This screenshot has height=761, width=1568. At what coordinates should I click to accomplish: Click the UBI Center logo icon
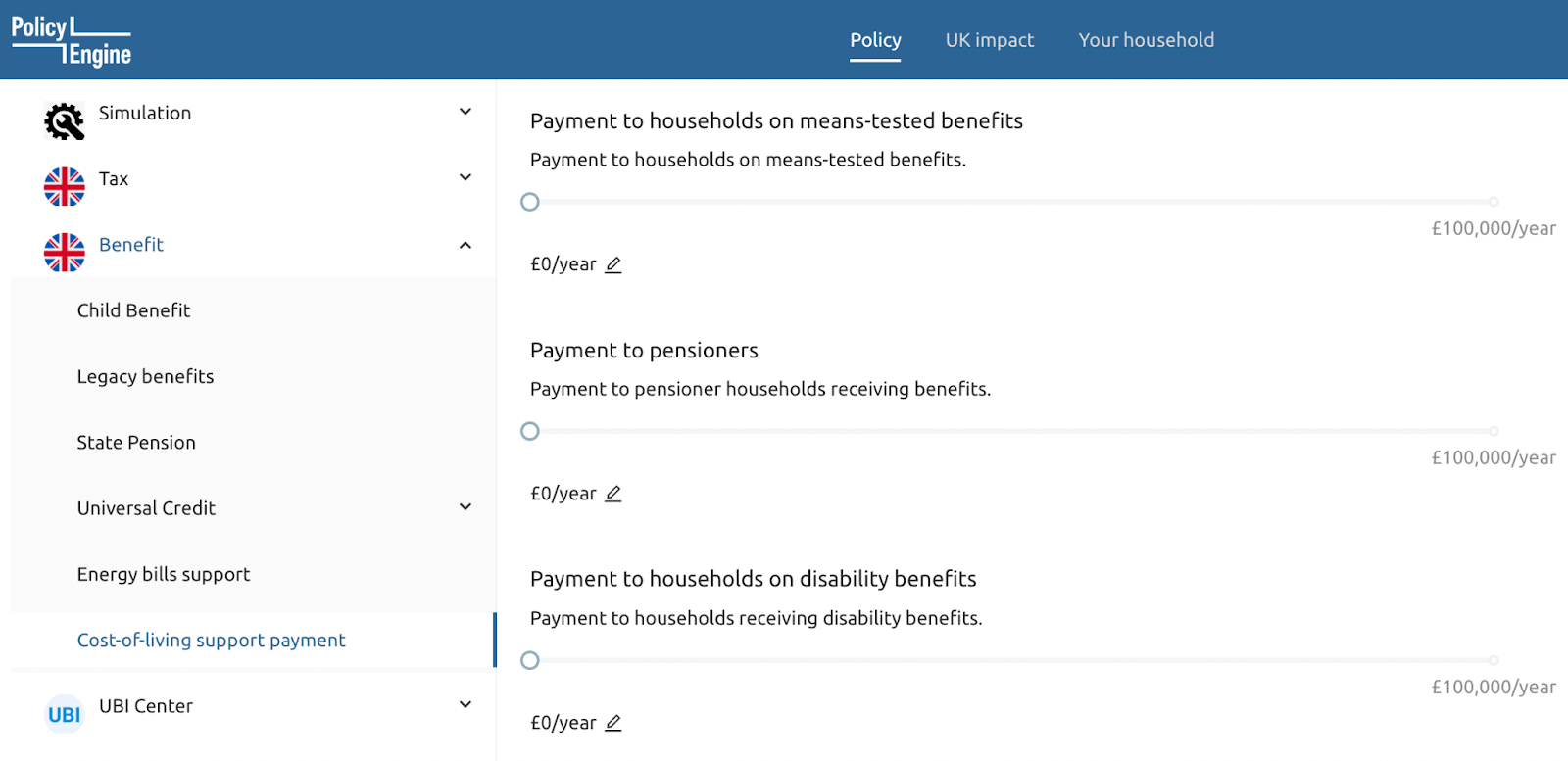[65, 714]
